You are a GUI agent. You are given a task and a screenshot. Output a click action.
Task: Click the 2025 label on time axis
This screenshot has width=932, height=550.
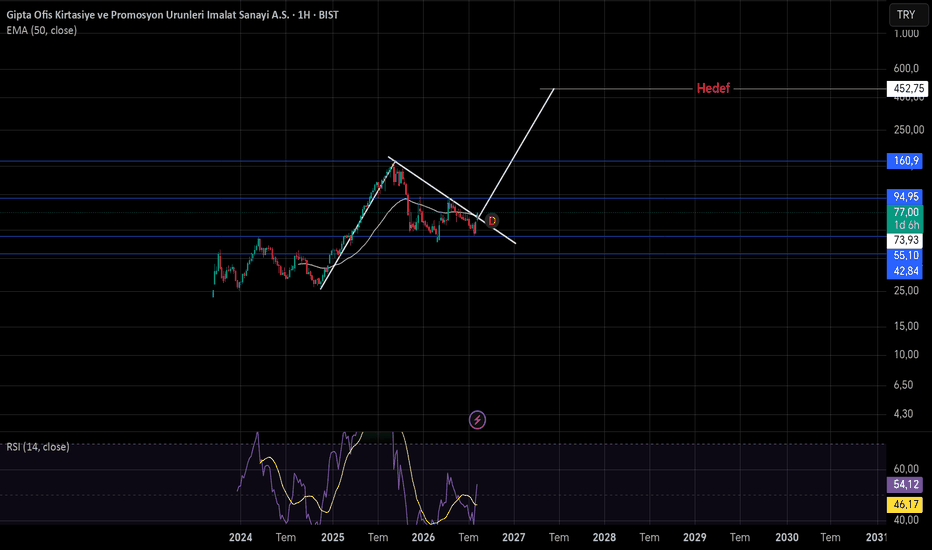pyautogui.click(x=333, y=538)
